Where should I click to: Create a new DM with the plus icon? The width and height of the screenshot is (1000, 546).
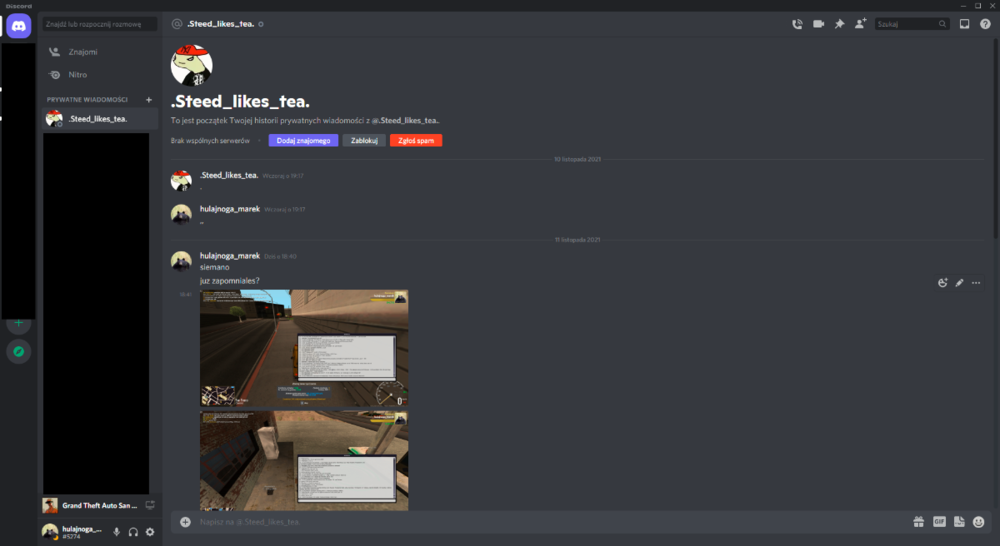tap(149, 100)
